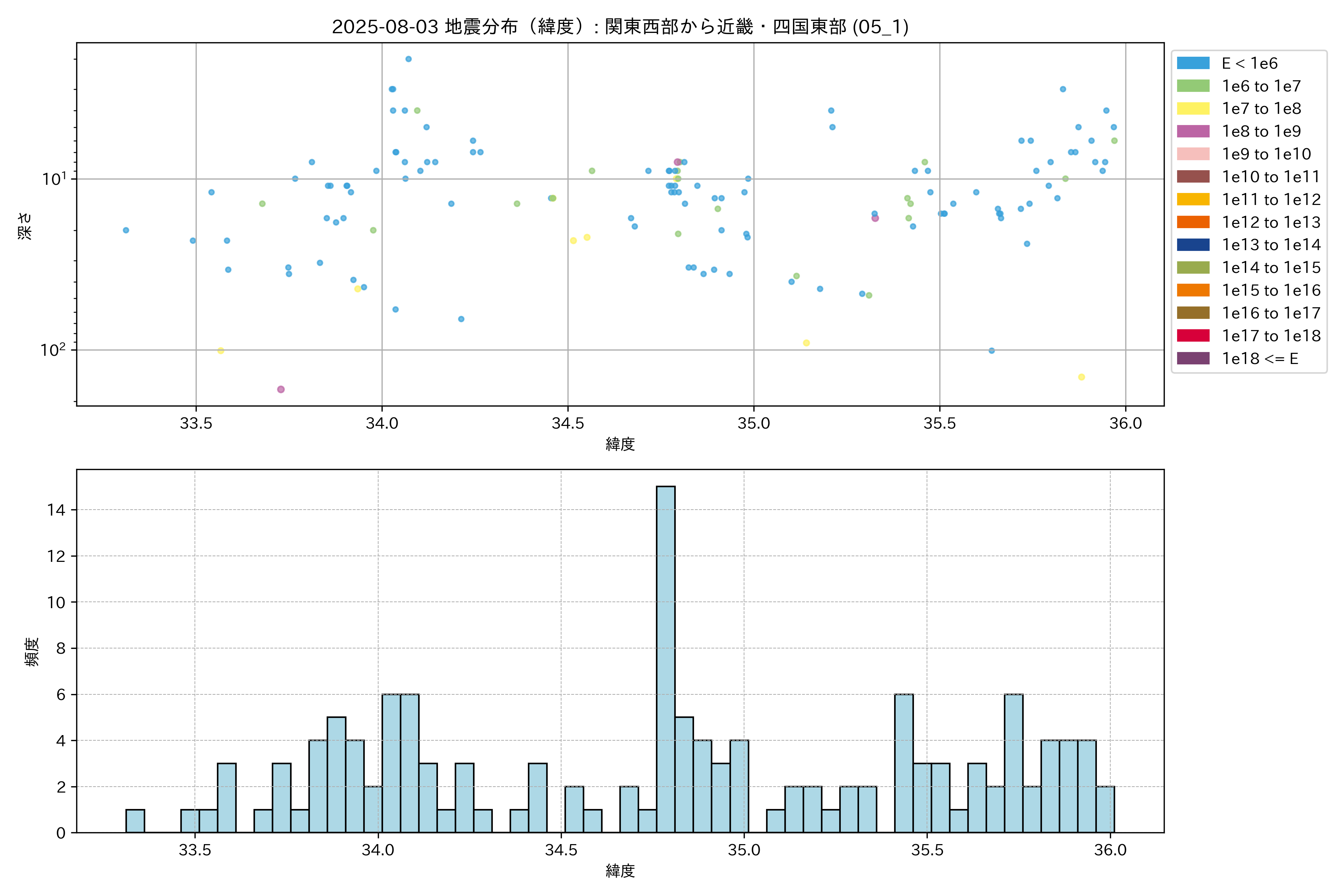Click the leftmost histogram bar near 33.3
Image resolution: width=1344 pixels, height=896 pixels.
tap(135, 821)
